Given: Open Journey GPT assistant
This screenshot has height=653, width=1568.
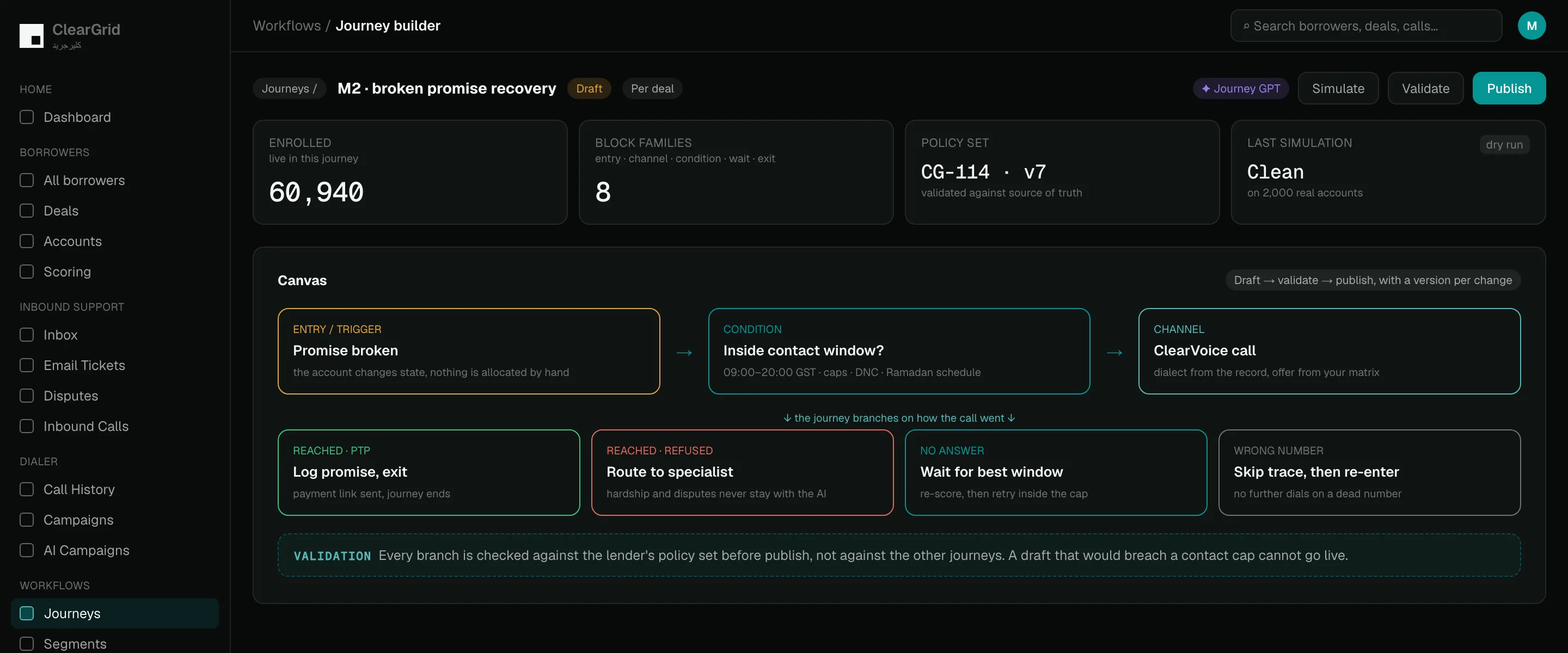Looking at the screenshot, I should (x=1241, y=88).
